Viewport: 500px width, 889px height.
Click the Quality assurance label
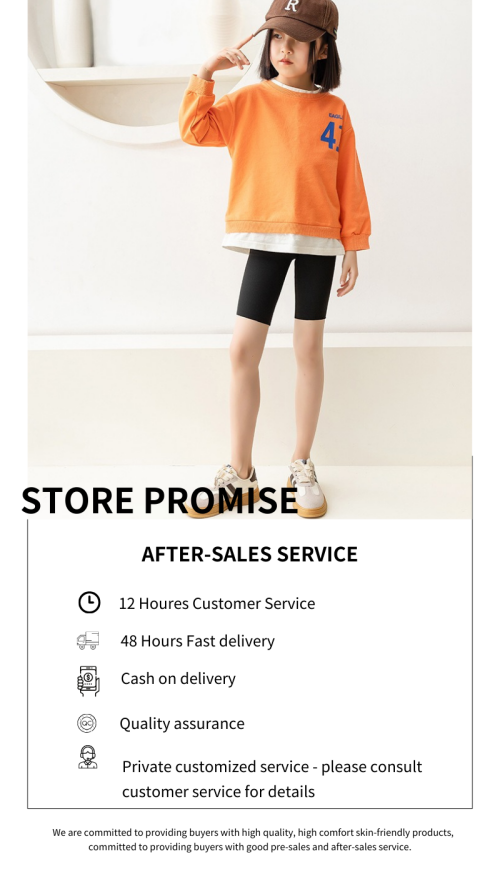click(182, 724)
